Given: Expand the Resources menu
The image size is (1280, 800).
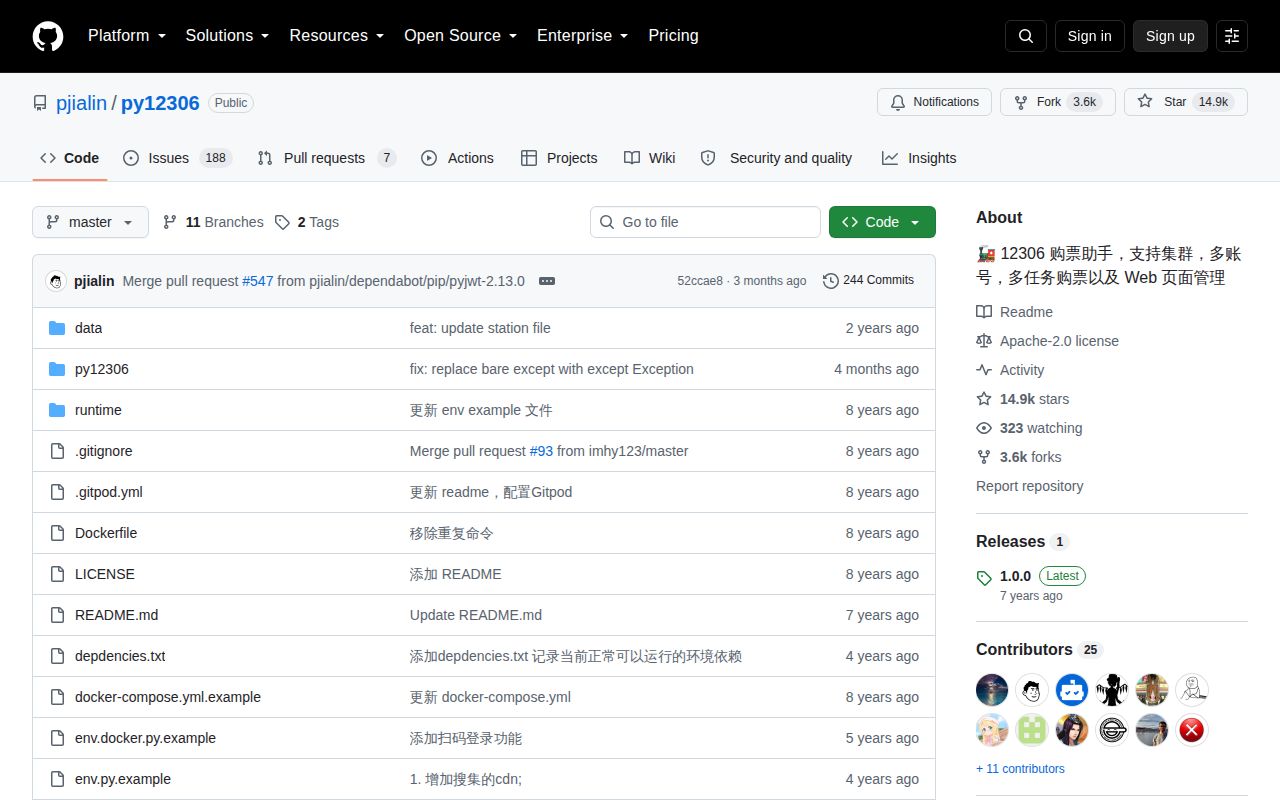Looking at the screenshot, I should (337, 36).
